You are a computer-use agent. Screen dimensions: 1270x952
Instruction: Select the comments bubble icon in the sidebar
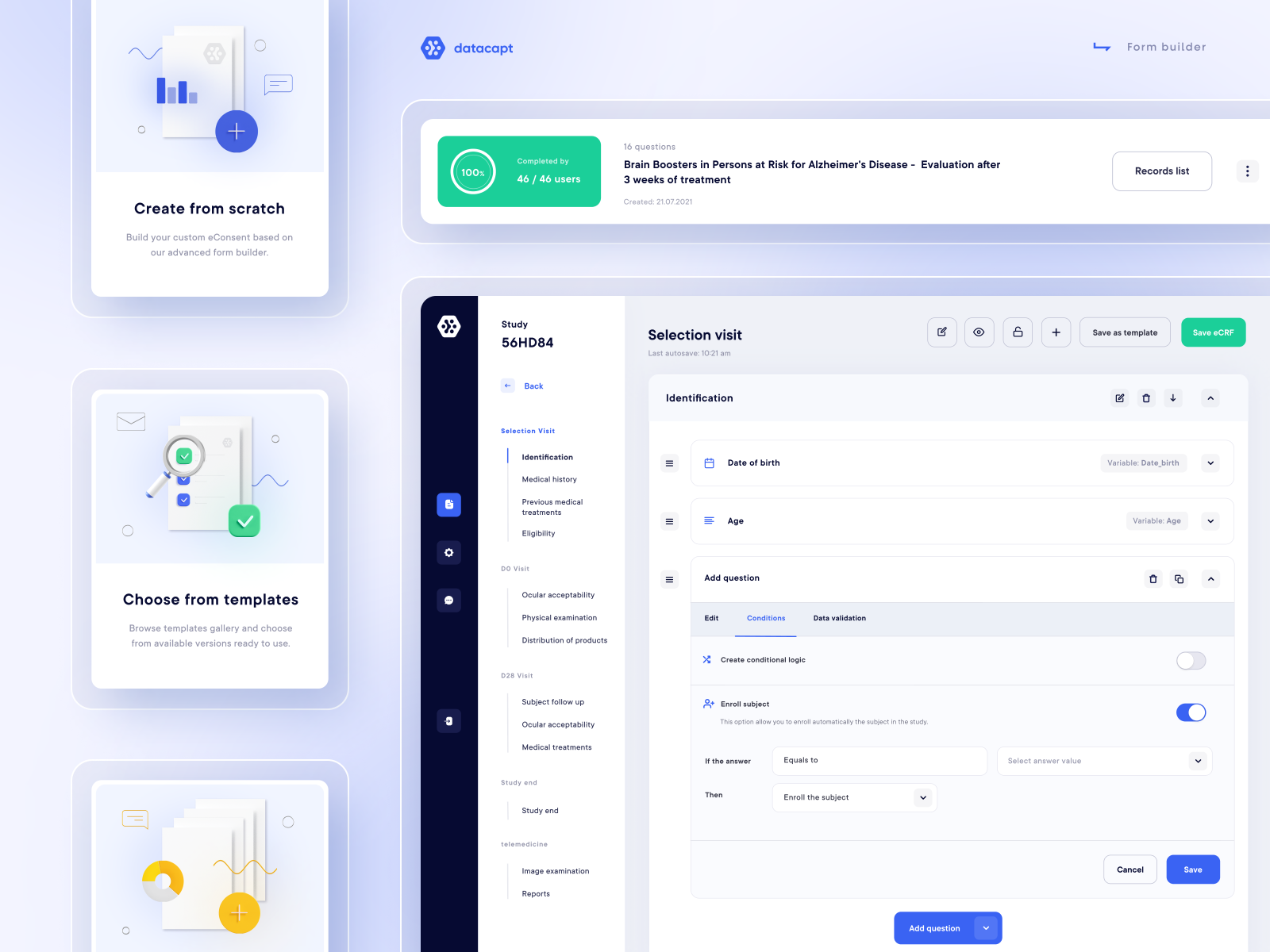[449, 601]
